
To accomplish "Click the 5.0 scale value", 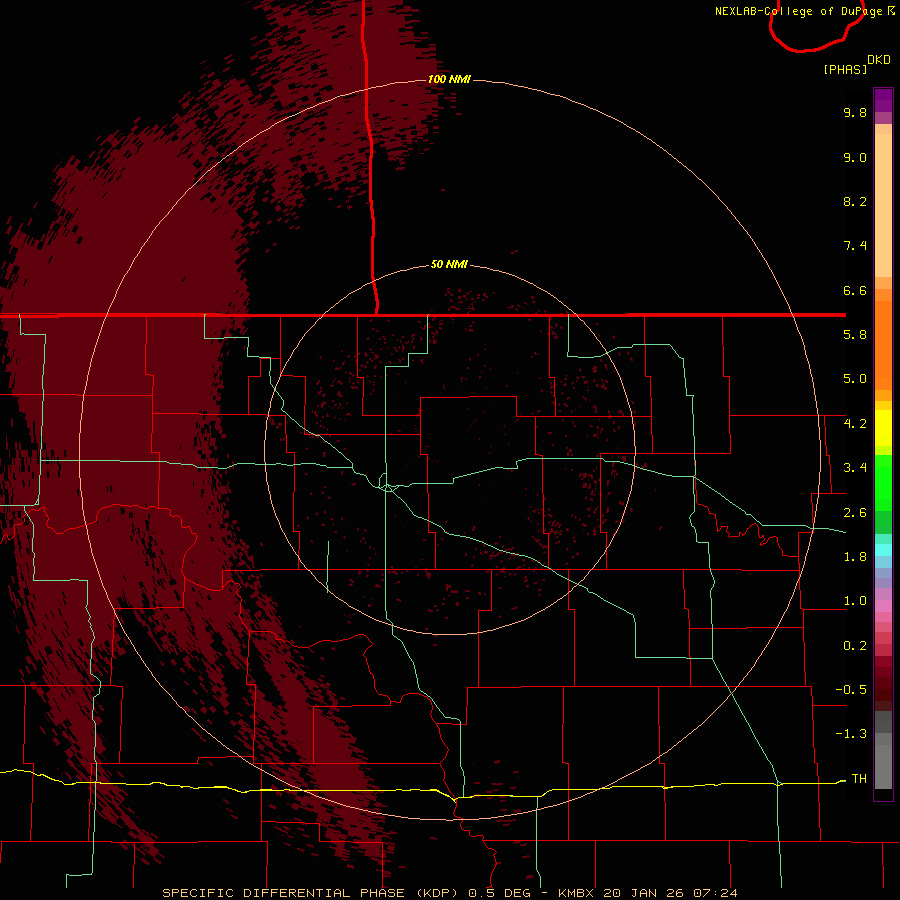I will 855,379.
